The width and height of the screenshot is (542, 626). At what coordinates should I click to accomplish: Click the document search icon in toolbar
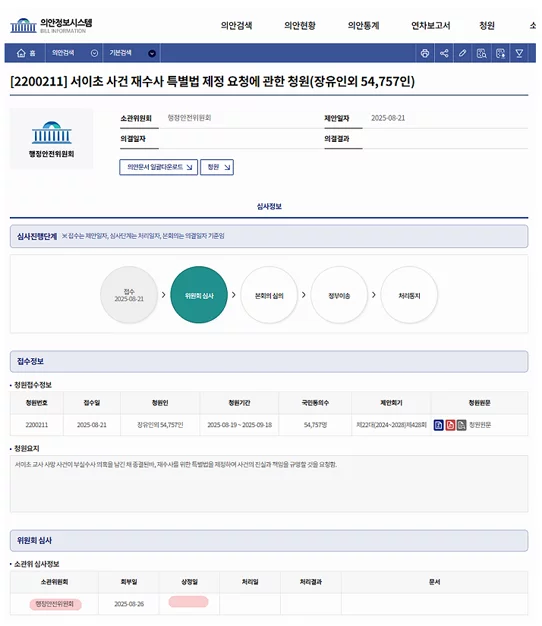[x=481, y=53]
